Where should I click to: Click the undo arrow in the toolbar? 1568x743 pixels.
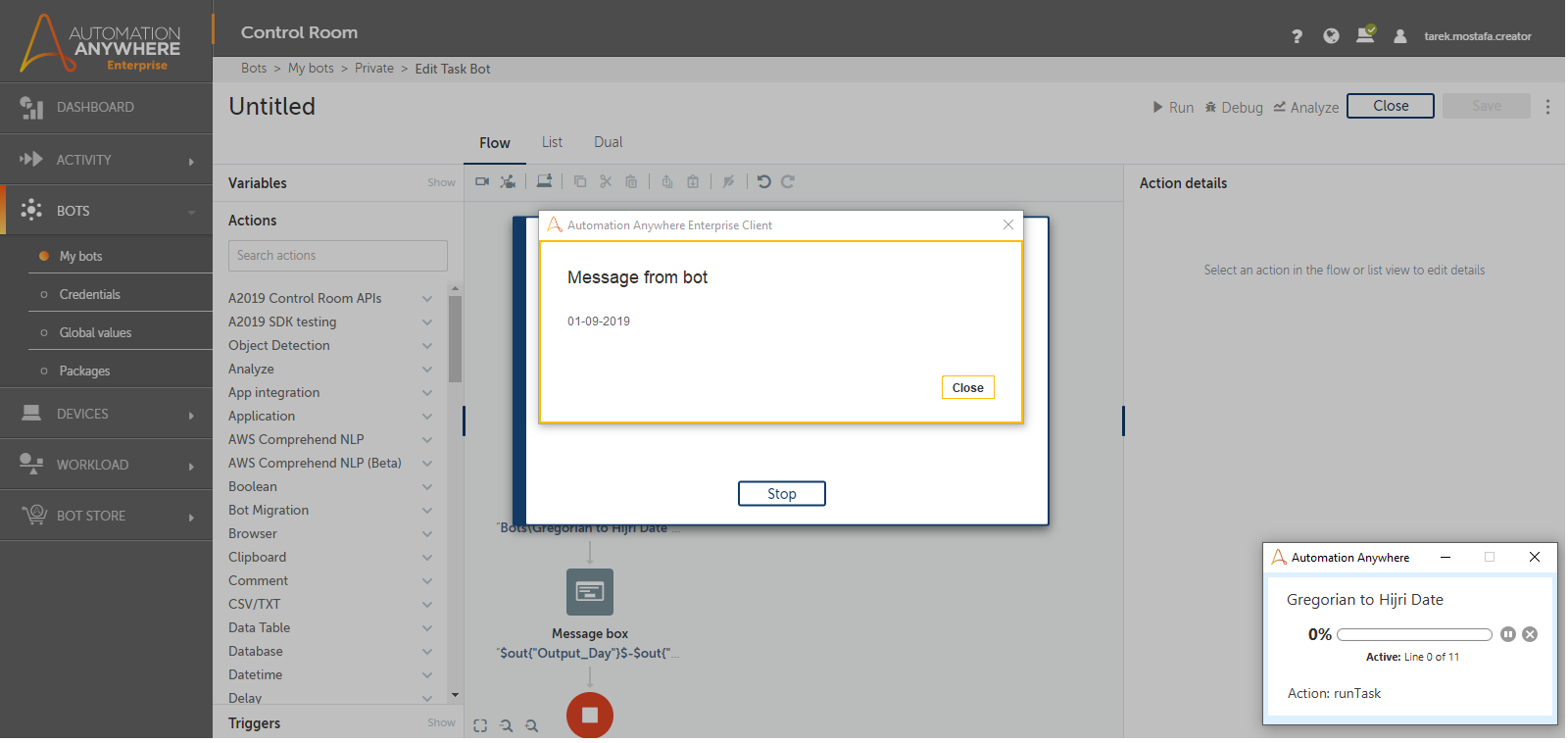pyautogui.click(x=764, y=181)
